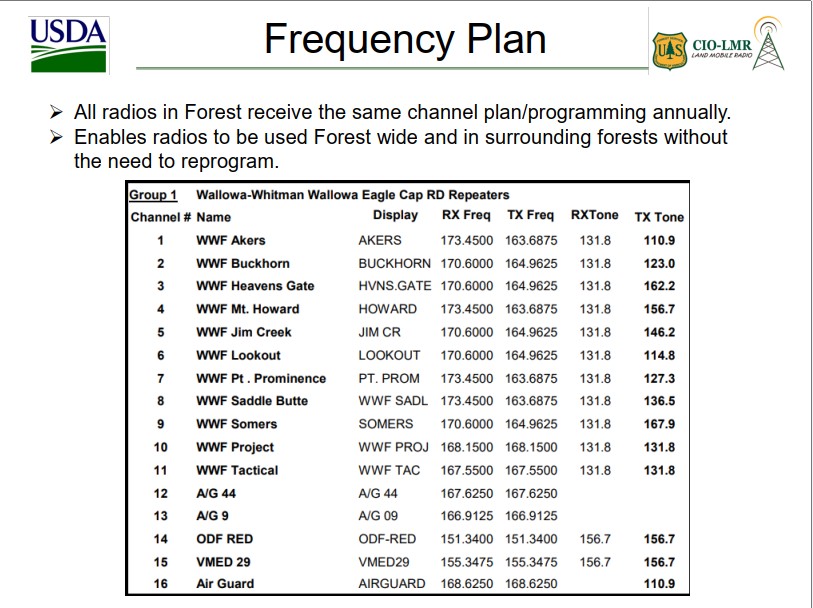The width and height of the screenshot is (813, 608).
Task: Click the 'HOWARD' display cell
Action: [387, 309]
